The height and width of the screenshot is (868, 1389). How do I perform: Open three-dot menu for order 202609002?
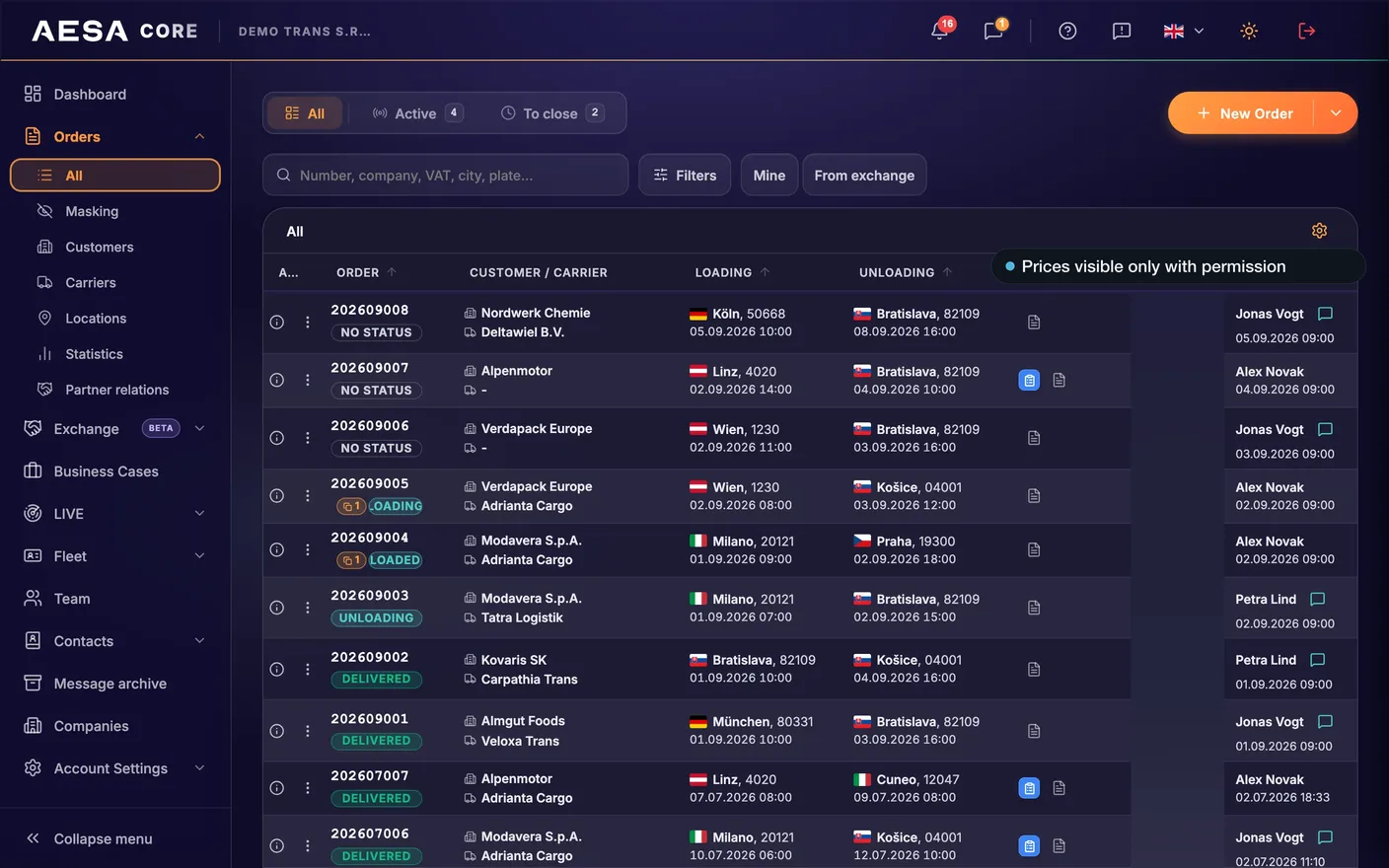[308, 669]
